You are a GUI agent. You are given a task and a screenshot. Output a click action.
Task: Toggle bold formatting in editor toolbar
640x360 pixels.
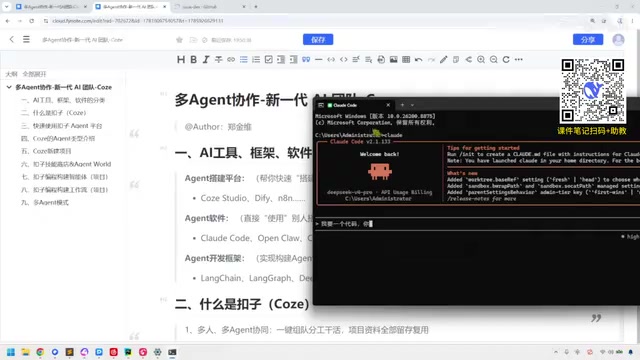click(x=193, y=60)
